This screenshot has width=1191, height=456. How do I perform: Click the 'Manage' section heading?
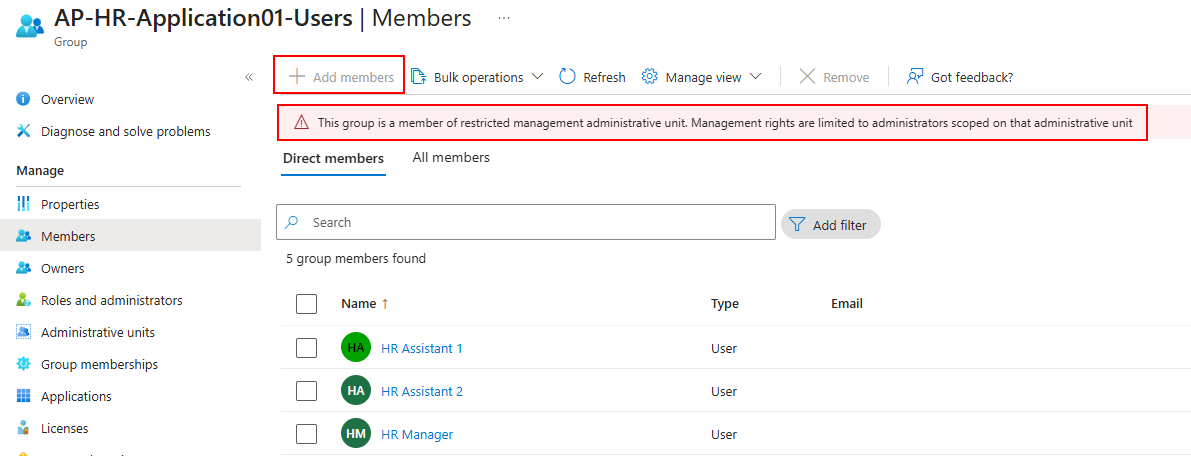[40, 171]
